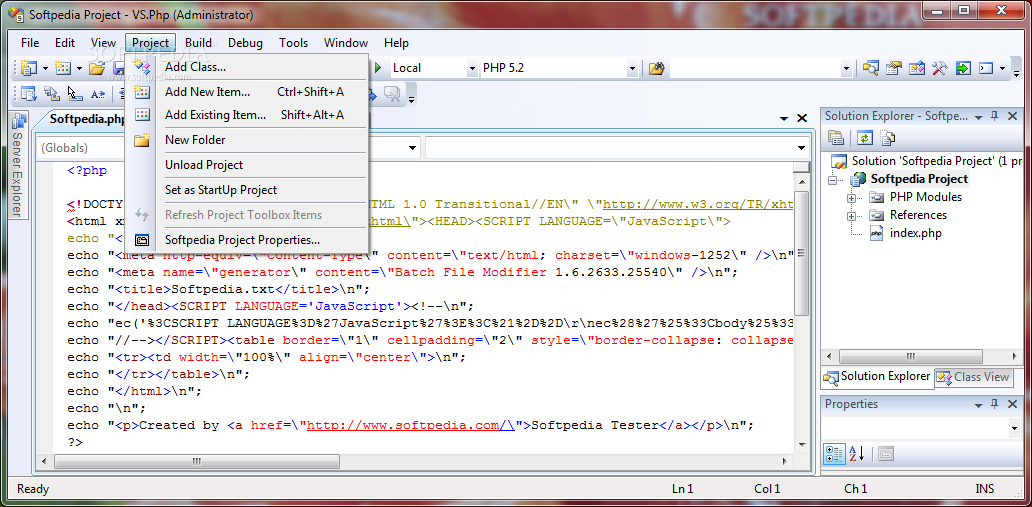
Task: Select the Softpedia.php editor tab
Action: [x=87, y=119]
